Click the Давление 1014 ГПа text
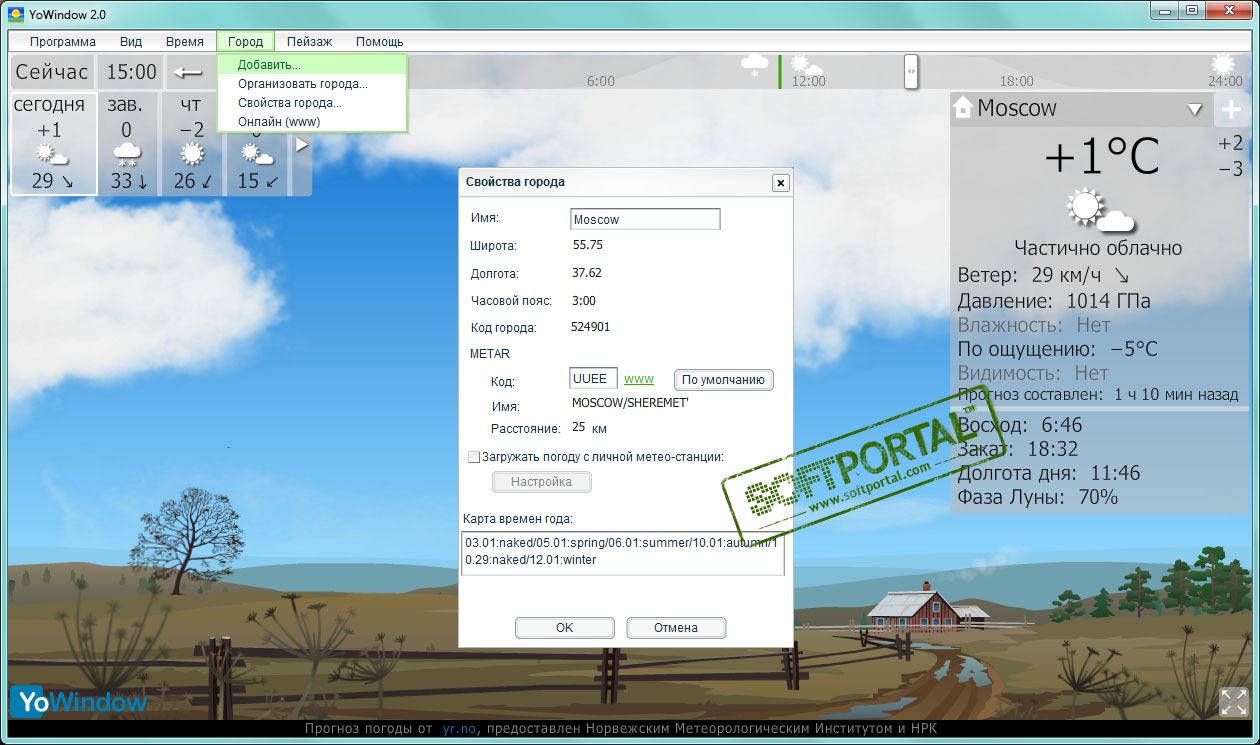1260x745 pixels. (x=1054, y=301)
